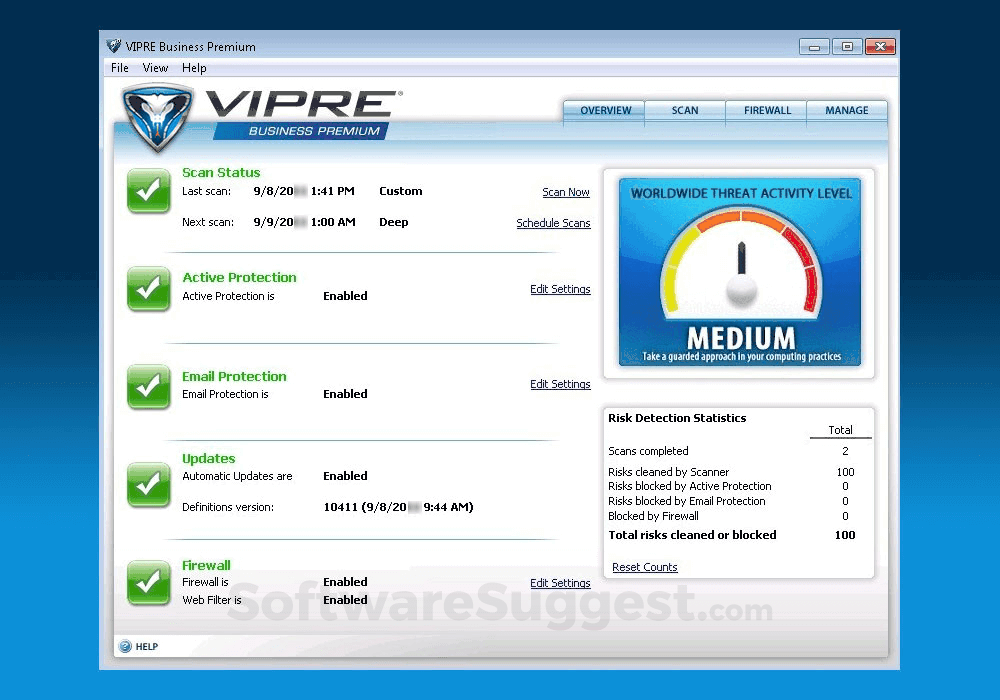Click the VIPRE icon in the title bar
The width and height of the screenshot is (1000, 700).
tap(113, 46)
